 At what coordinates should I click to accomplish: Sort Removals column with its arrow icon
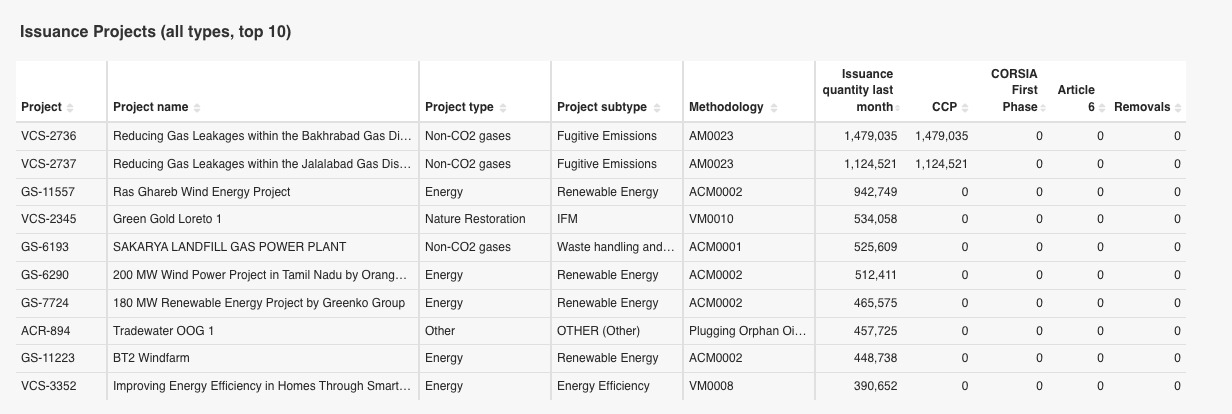click(x=1179, y=108)
